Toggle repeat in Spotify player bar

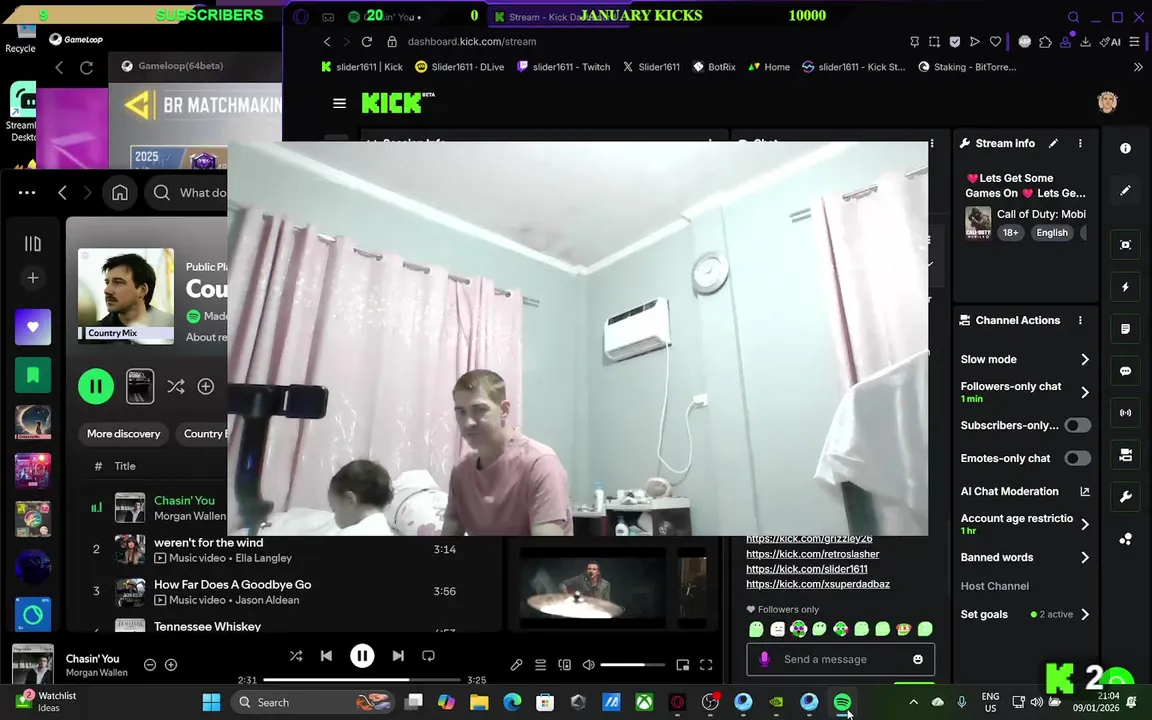(x=428, y=655)
